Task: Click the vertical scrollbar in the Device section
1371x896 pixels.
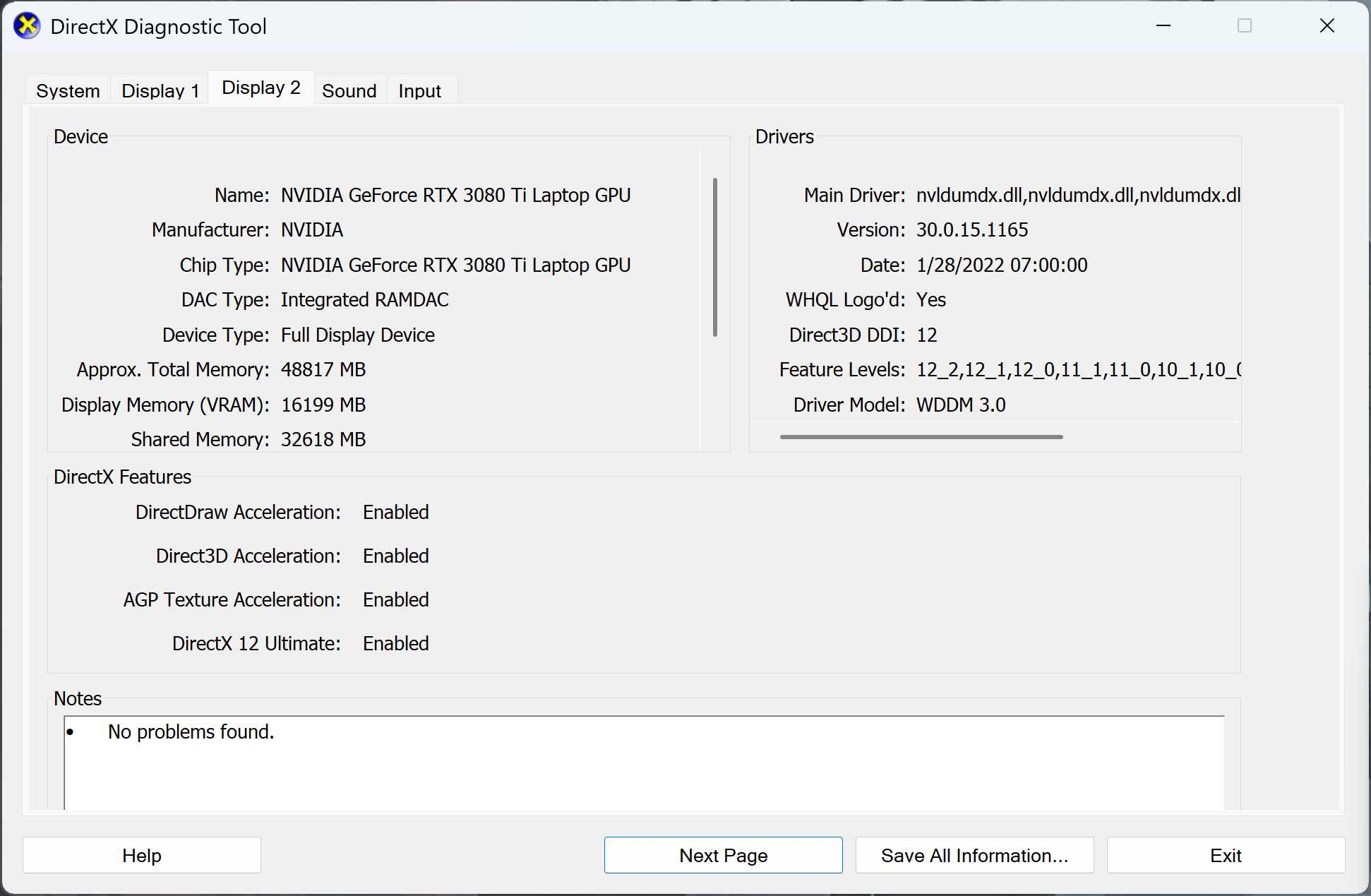Action: point(716,258)
